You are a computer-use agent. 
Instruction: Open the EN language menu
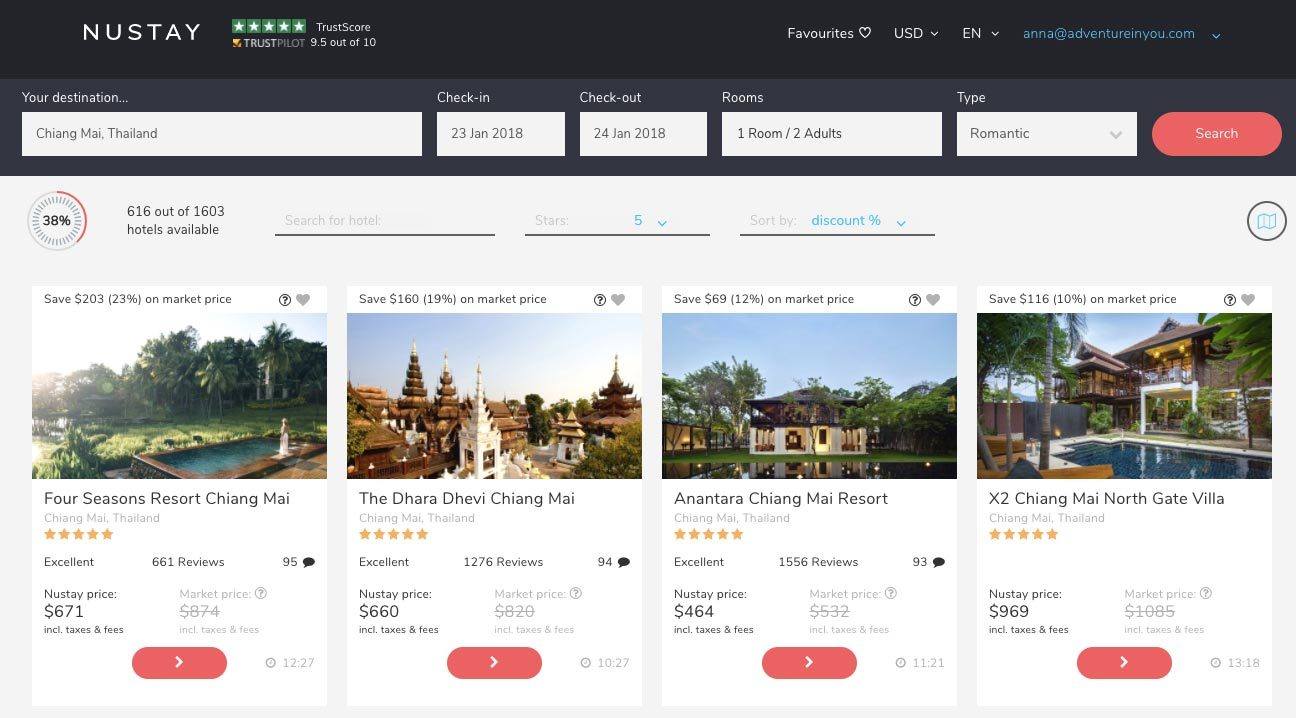[x=978, y=33]
